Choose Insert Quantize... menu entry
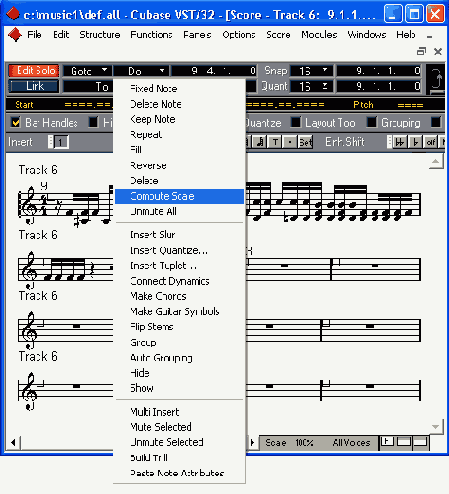This screenshot has width=449, height=494. (179, 250)
